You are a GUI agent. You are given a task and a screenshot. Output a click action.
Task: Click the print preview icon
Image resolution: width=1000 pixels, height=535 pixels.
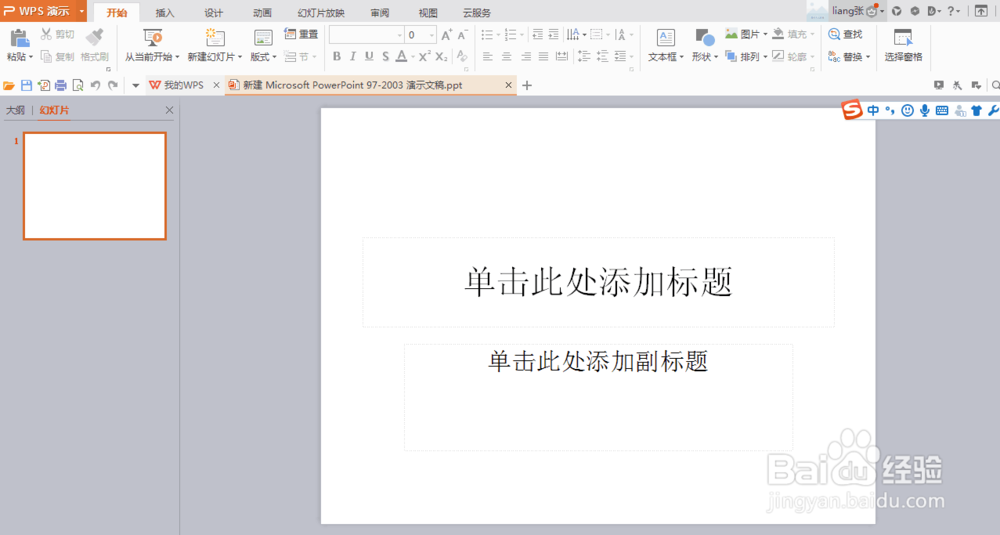click(x=78, y=85)
